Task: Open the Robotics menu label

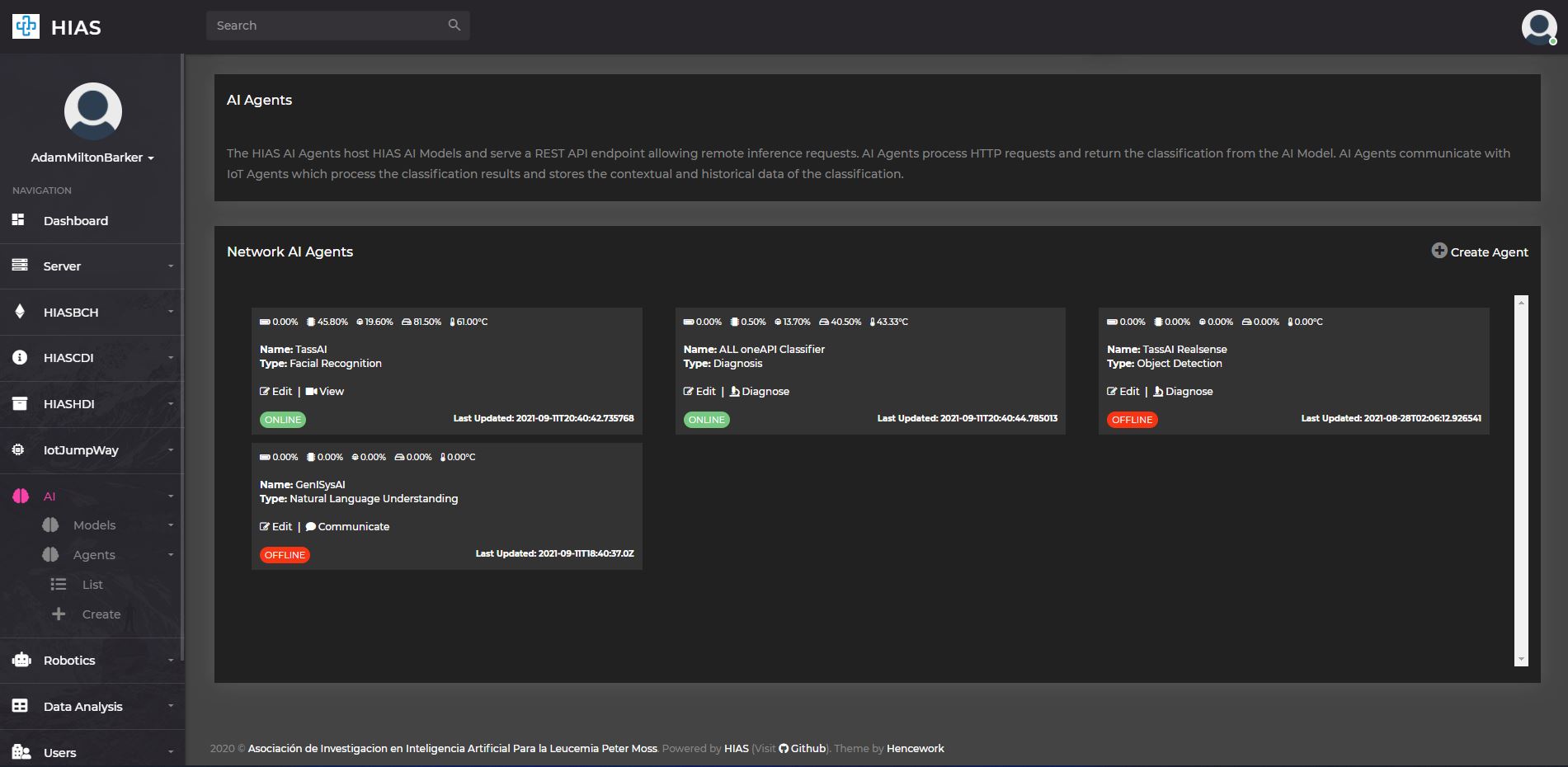Action: (69, 661)
